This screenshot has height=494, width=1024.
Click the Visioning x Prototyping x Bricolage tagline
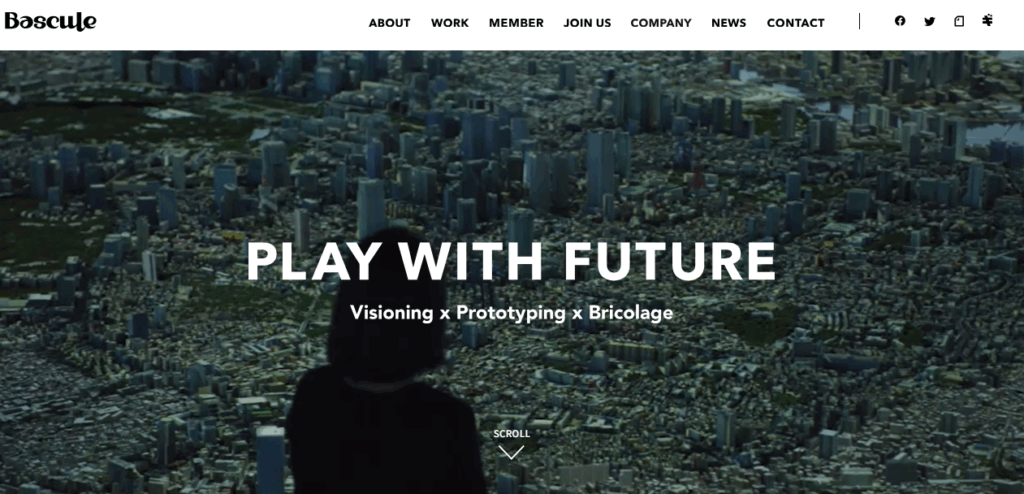(511, 313)
